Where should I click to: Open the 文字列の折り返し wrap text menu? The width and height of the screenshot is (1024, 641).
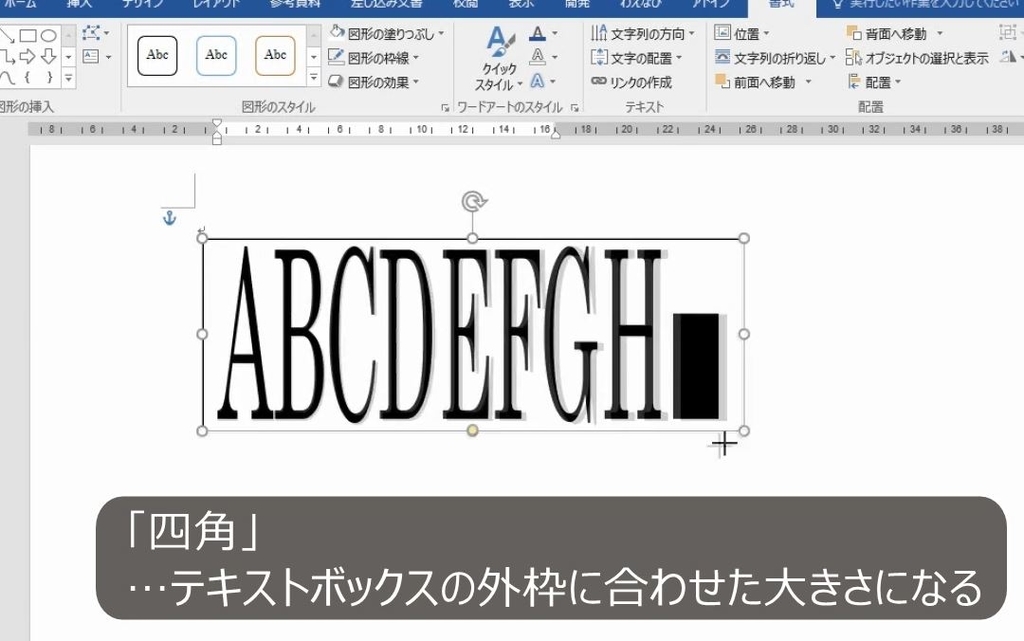click(x=775, y=58)
